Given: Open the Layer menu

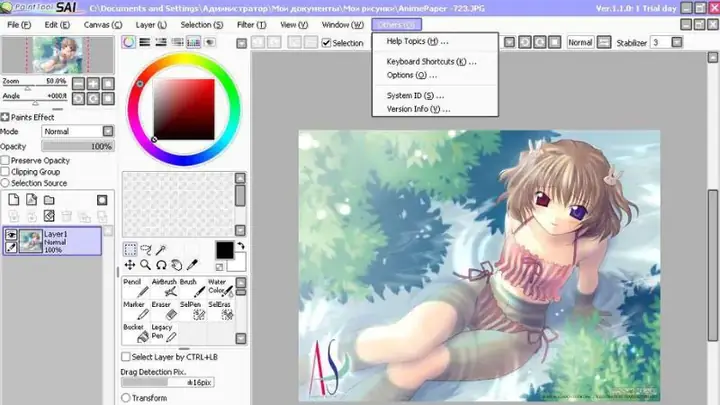Looking at the screenshot, I should point(151,25).
